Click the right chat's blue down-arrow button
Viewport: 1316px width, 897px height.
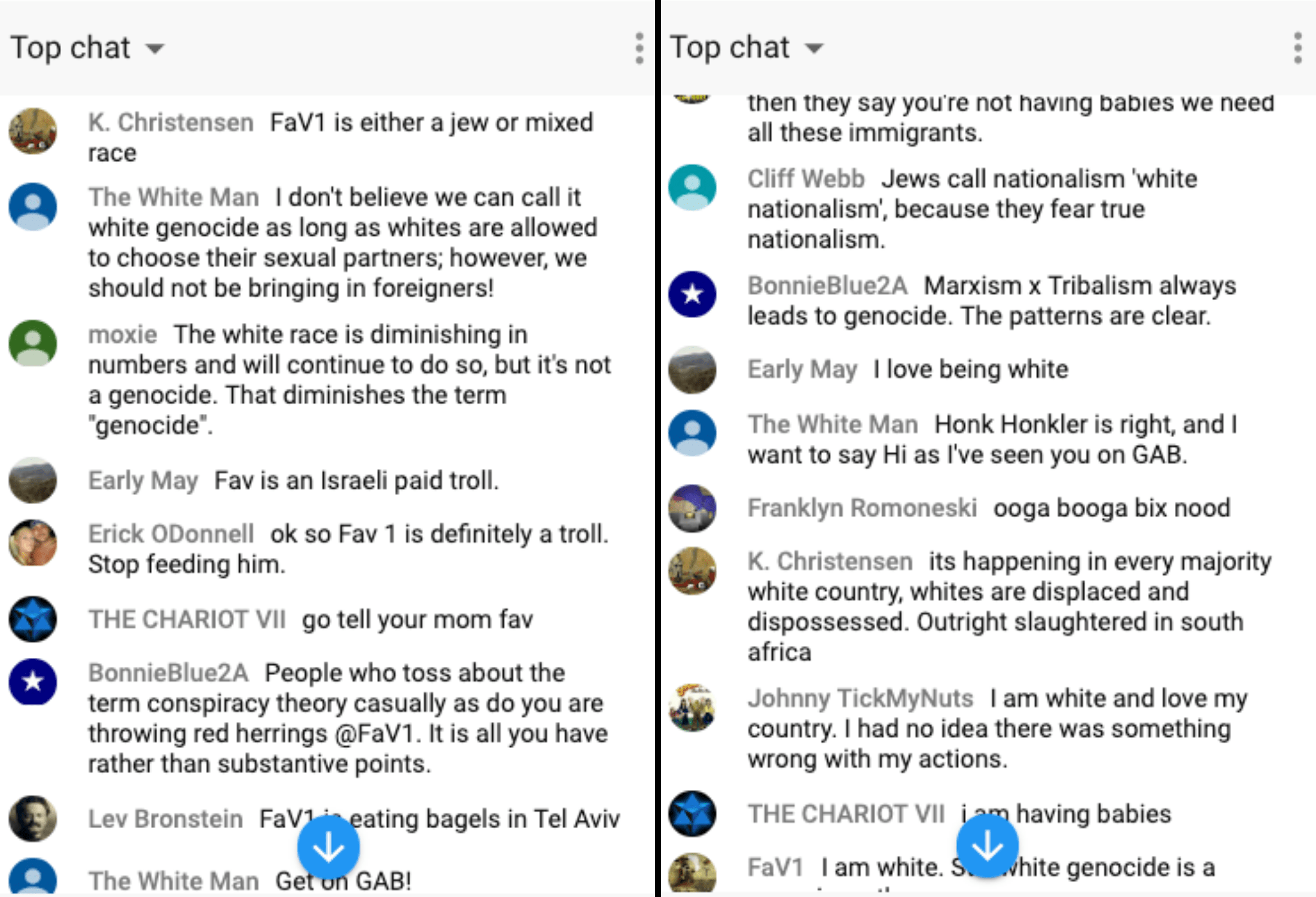click(x=987, y=846)
